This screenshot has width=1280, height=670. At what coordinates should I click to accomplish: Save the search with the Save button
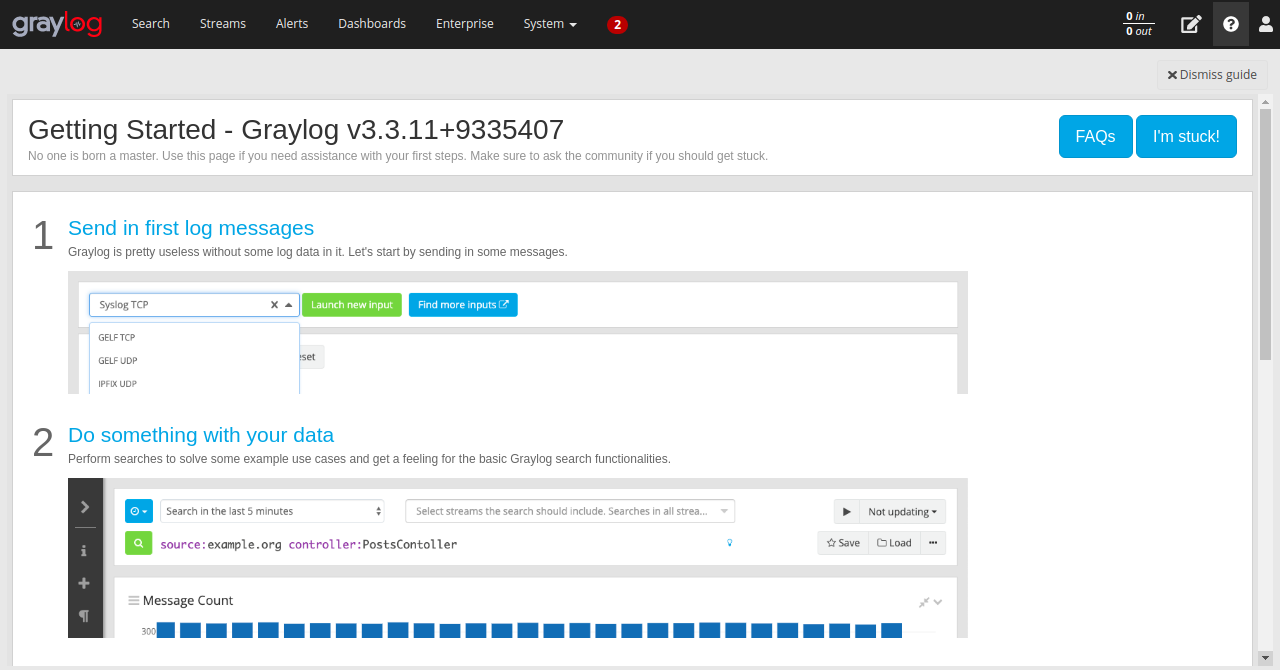843,543
